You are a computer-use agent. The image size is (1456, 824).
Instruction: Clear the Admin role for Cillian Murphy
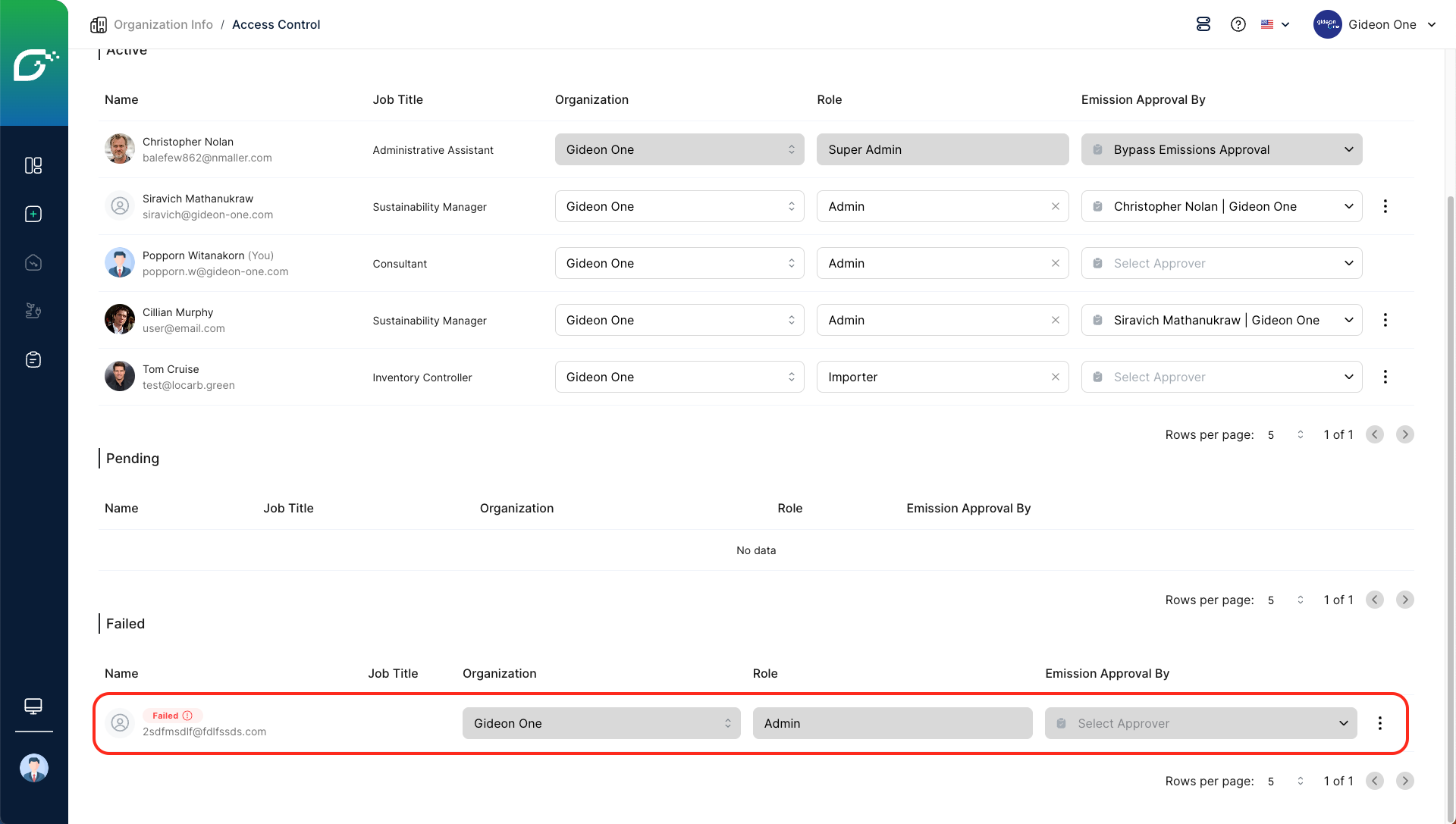coord(1055,320)
